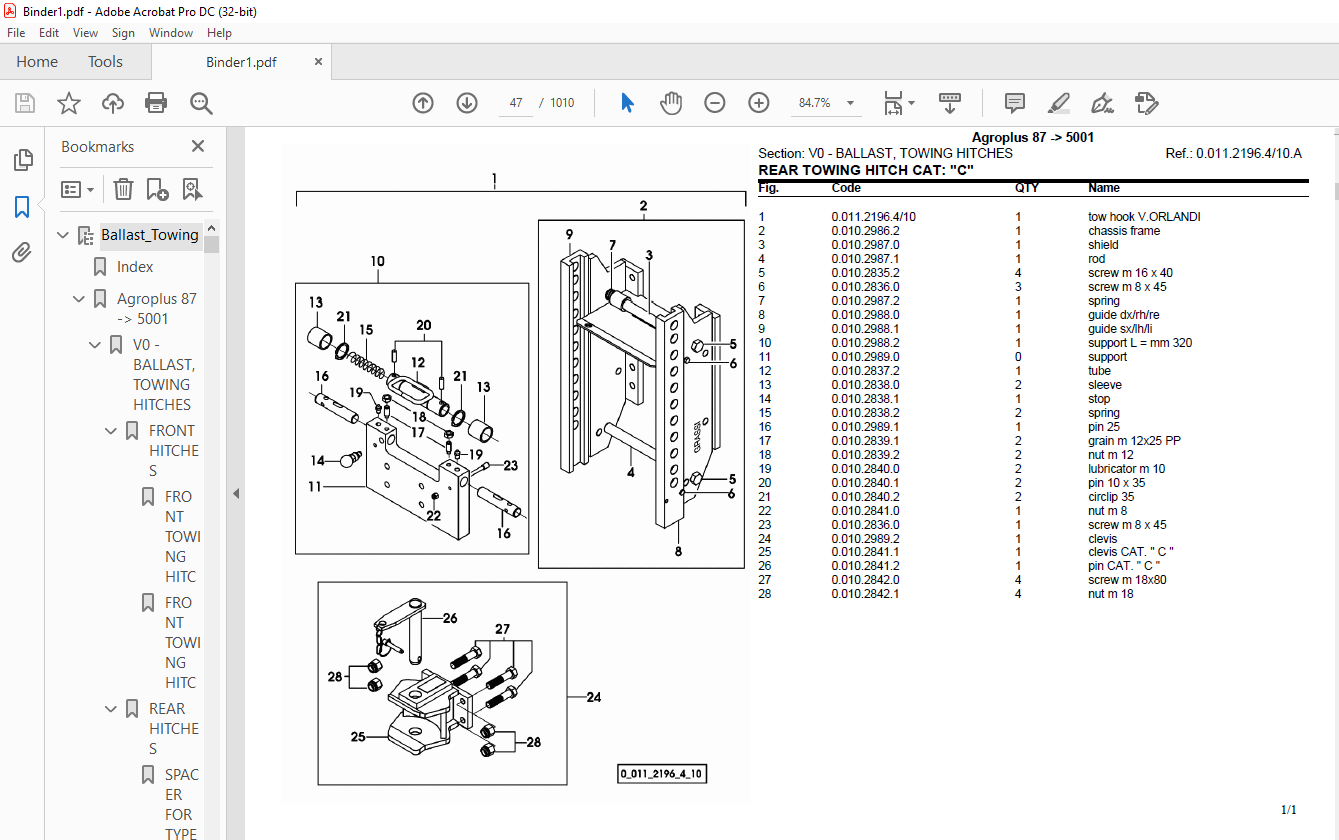This screenshot has width=1339, height=840.
Task: Click the scrolling mode keyboard icon
Action: point(950,103)
